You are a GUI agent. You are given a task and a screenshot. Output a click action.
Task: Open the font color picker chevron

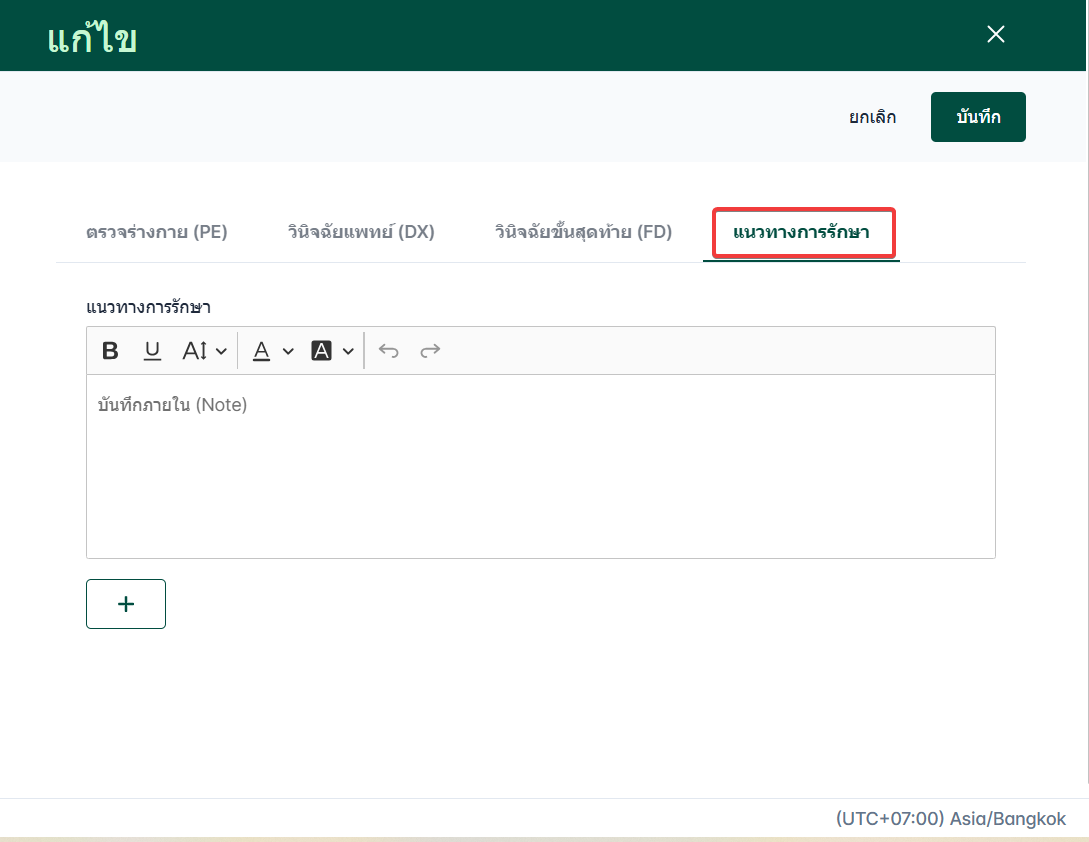click(288, 352)
